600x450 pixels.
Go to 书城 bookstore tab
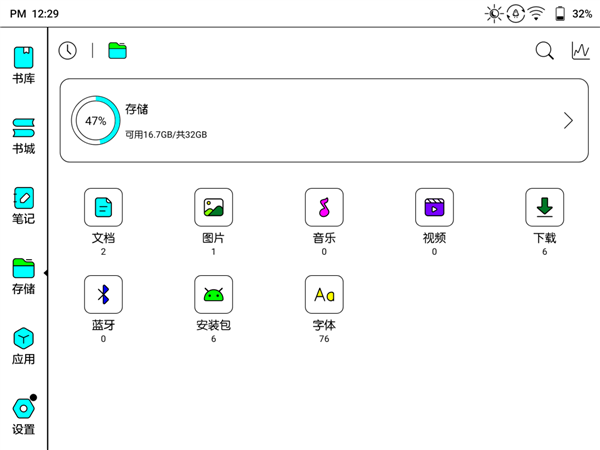pyautogui.click(x=24, y=136)
